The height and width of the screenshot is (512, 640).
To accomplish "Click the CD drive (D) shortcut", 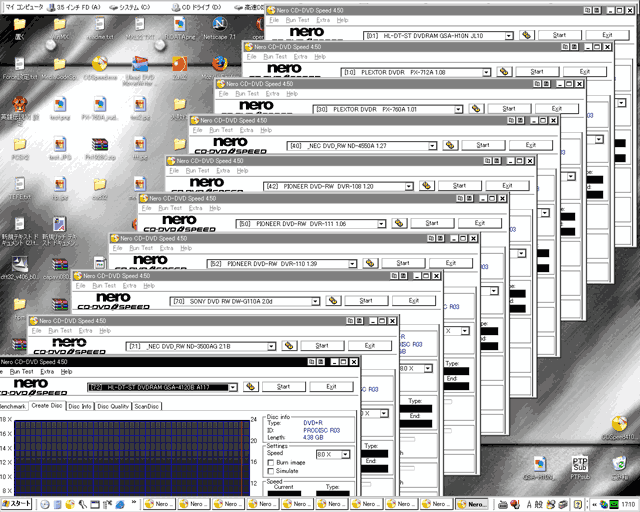I will point(197,7).
